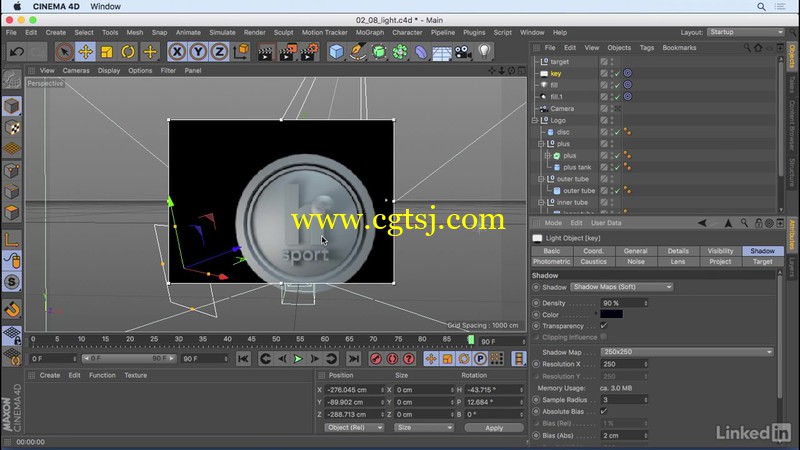This screenshot has height=450, width=800.
Task: Activate the Scale tool
Action: pos(107,52)
